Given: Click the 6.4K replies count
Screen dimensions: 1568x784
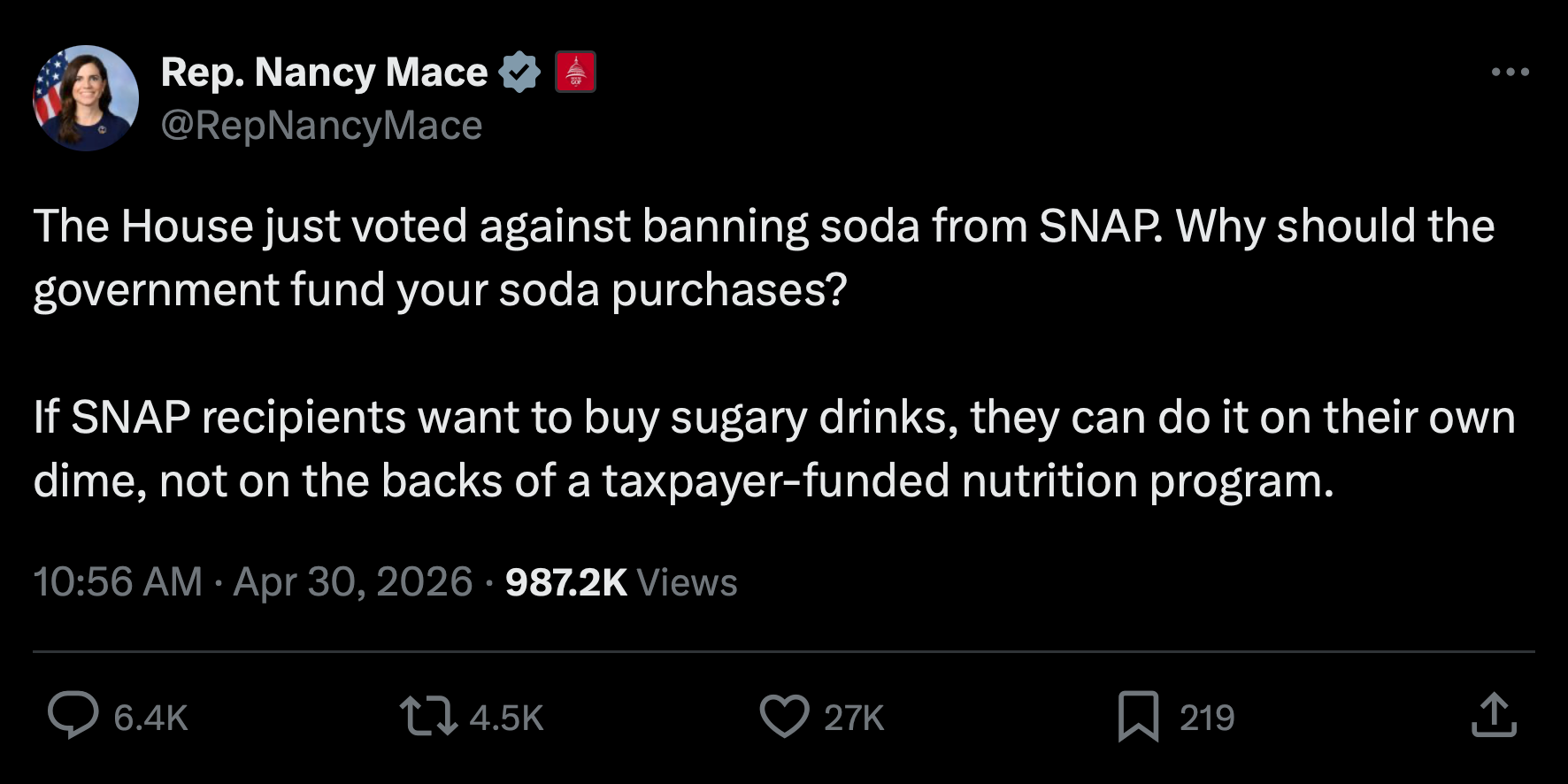Looking at the screenshot, I should [151, 718].
